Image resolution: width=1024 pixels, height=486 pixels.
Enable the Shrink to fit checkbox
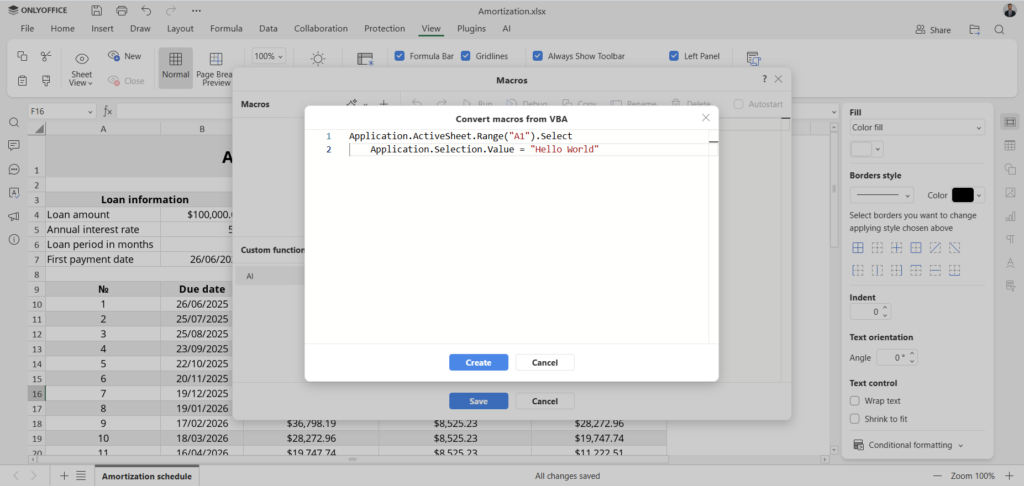click(x=855, y=419)
